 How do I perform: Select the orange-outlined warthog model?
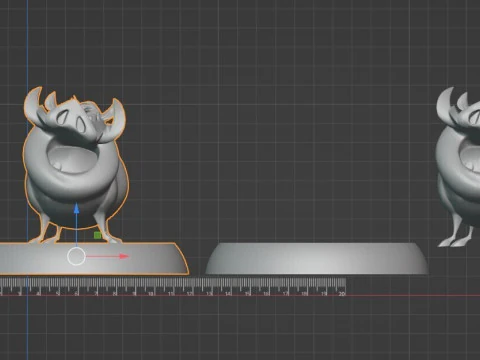click(x=75, y=165)
